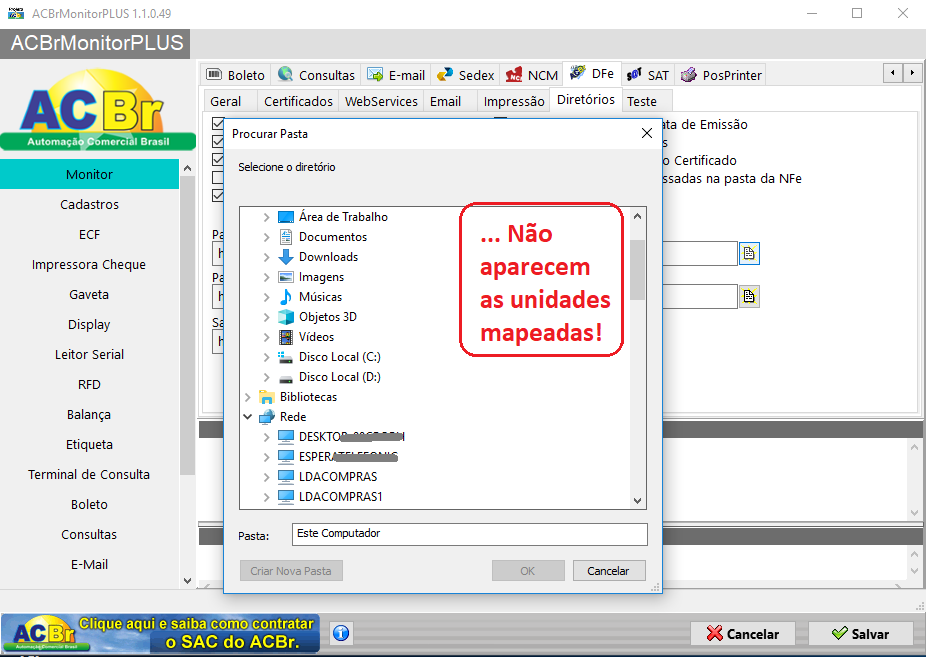This screenshot has height=657, width=926.
Task: Click the blue information icon beside the banner
Action: click(341, 633)
